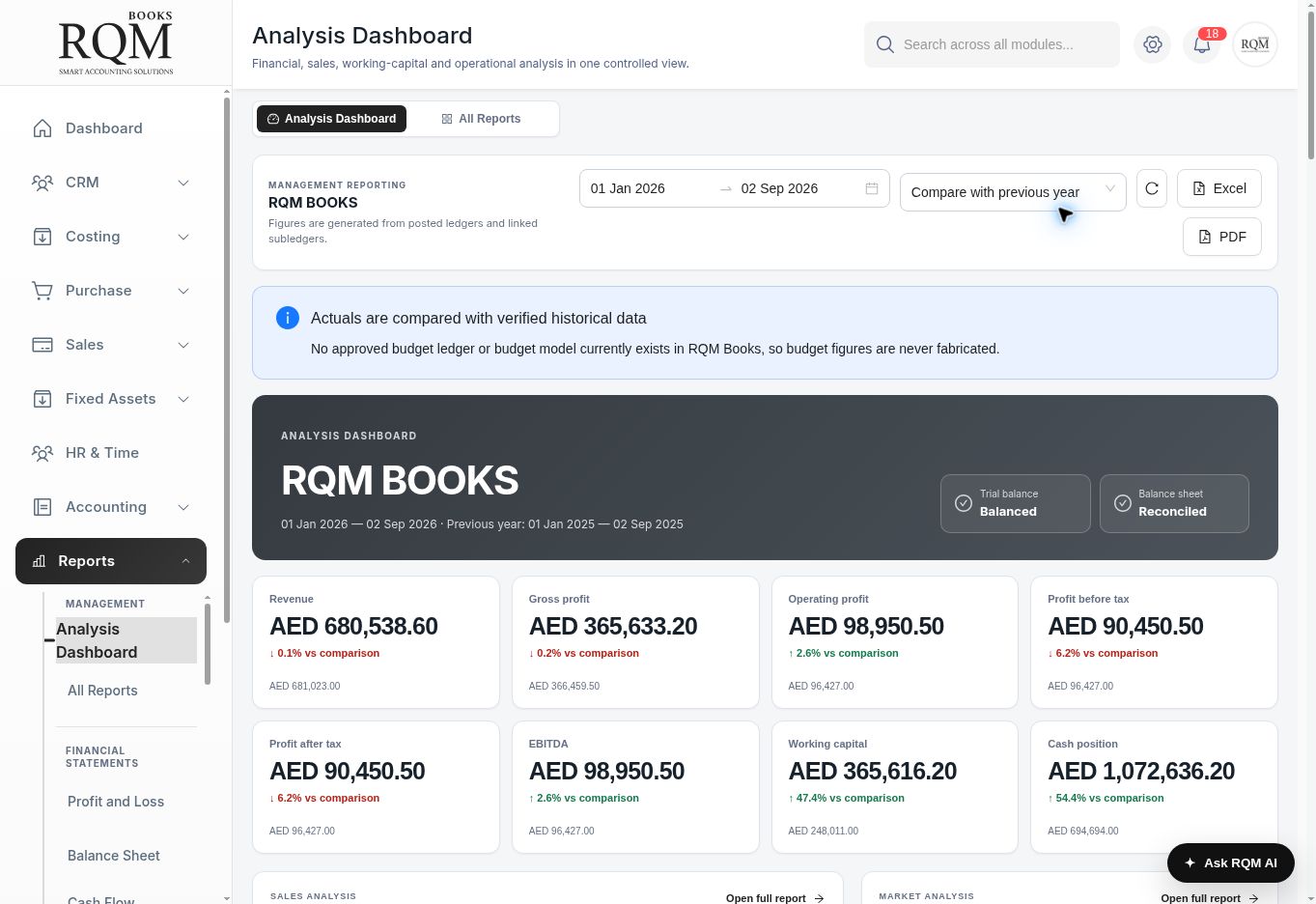The height and width of the screenshot is (904, 1316).
Task: Click the Reports bar chart icon
Action: click(39, 561)
